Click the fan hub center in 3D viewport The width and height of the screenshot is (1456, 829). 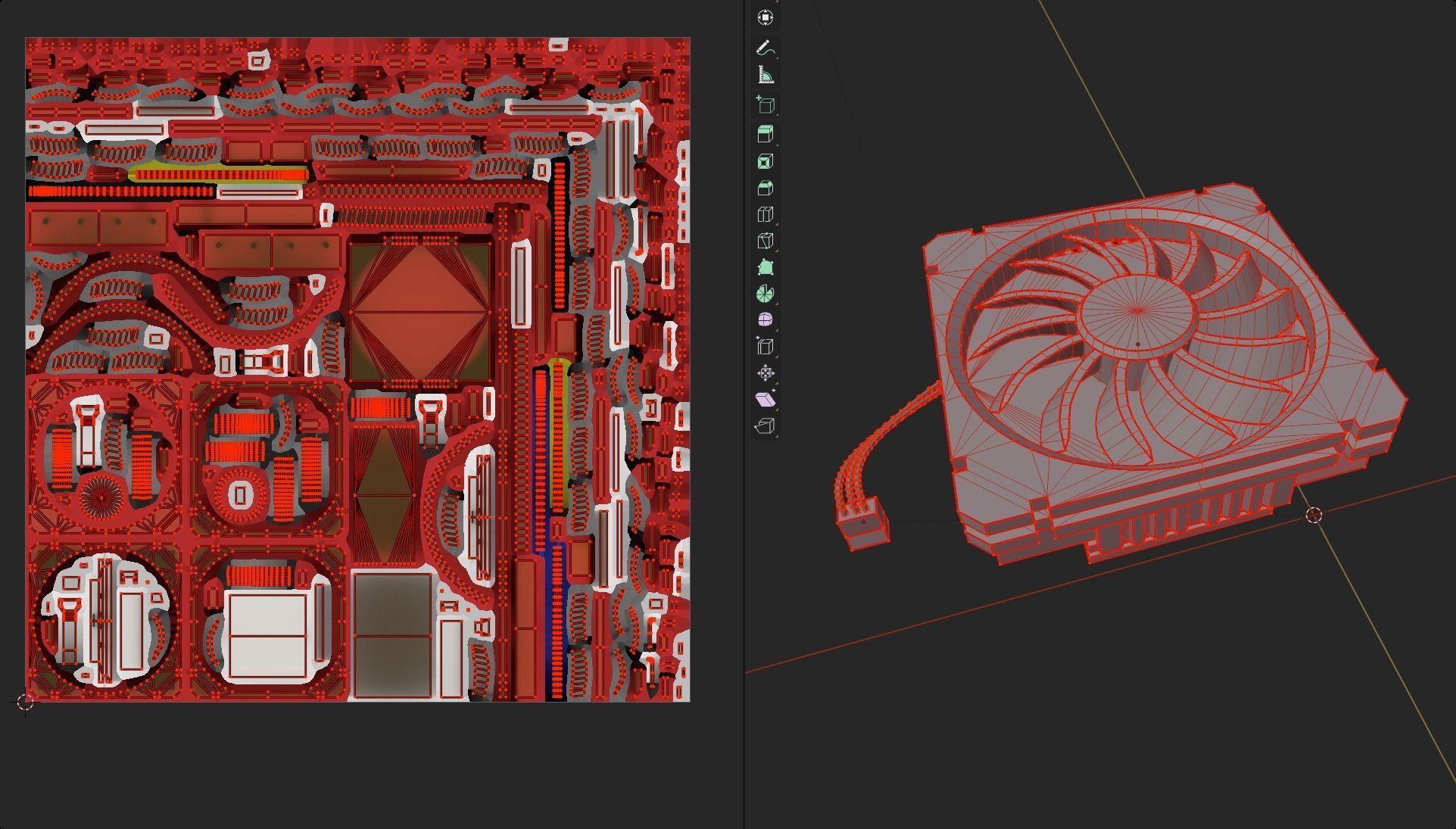pyautogui.click(x=1137, y=310)
